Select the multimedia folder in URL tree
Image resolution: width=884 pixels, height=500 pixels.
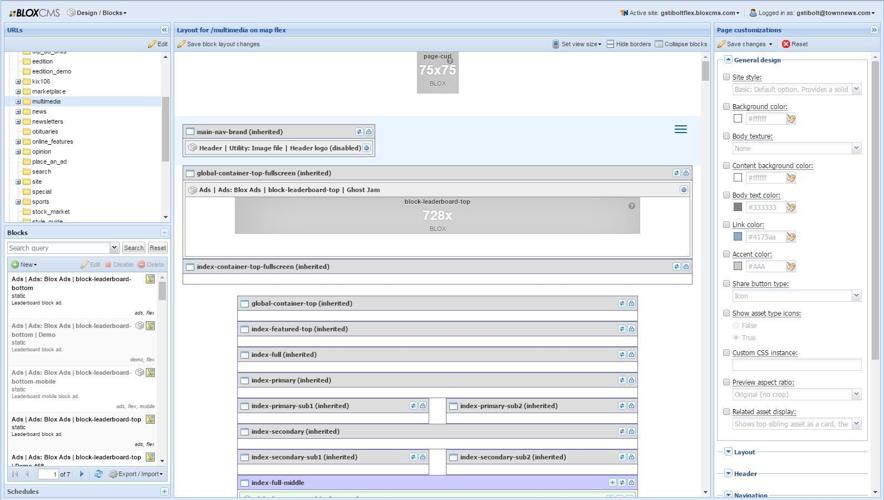(46, 101)
